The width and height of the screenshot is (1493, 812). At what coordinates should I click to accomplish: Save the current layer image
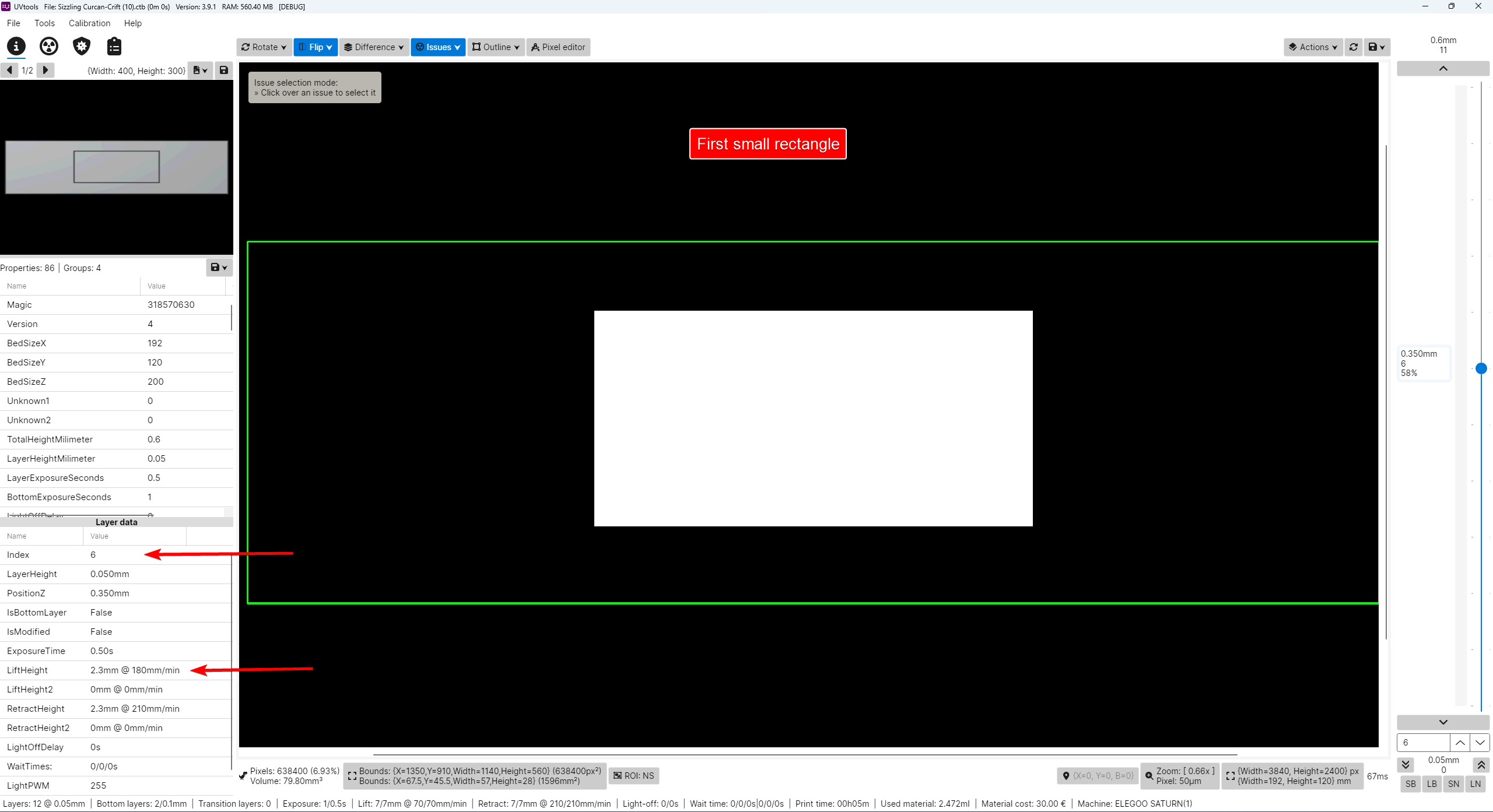tap(1376, 47)
